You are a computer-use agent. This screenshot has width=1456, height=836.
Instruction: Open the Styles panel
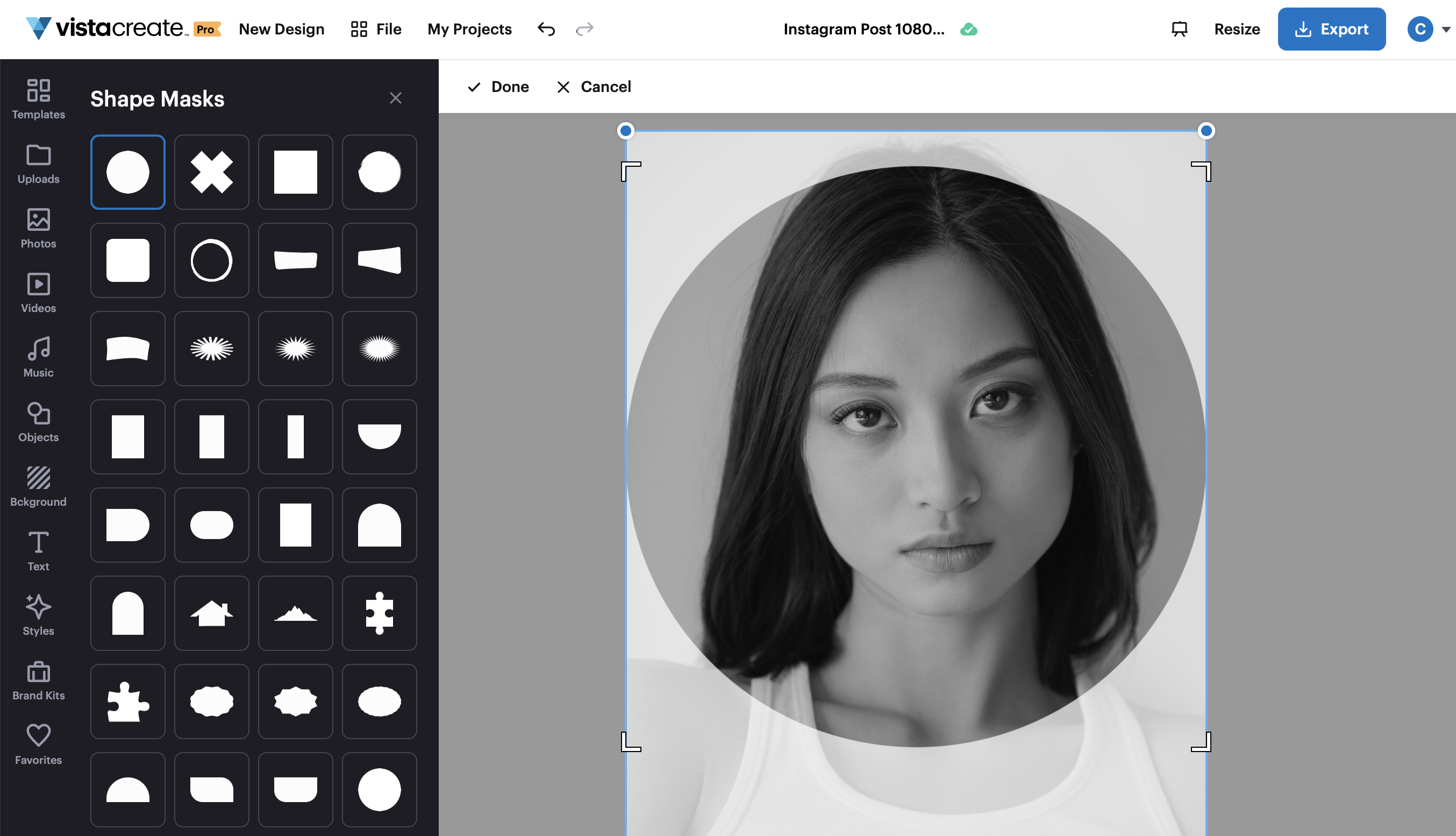point(38,615)
